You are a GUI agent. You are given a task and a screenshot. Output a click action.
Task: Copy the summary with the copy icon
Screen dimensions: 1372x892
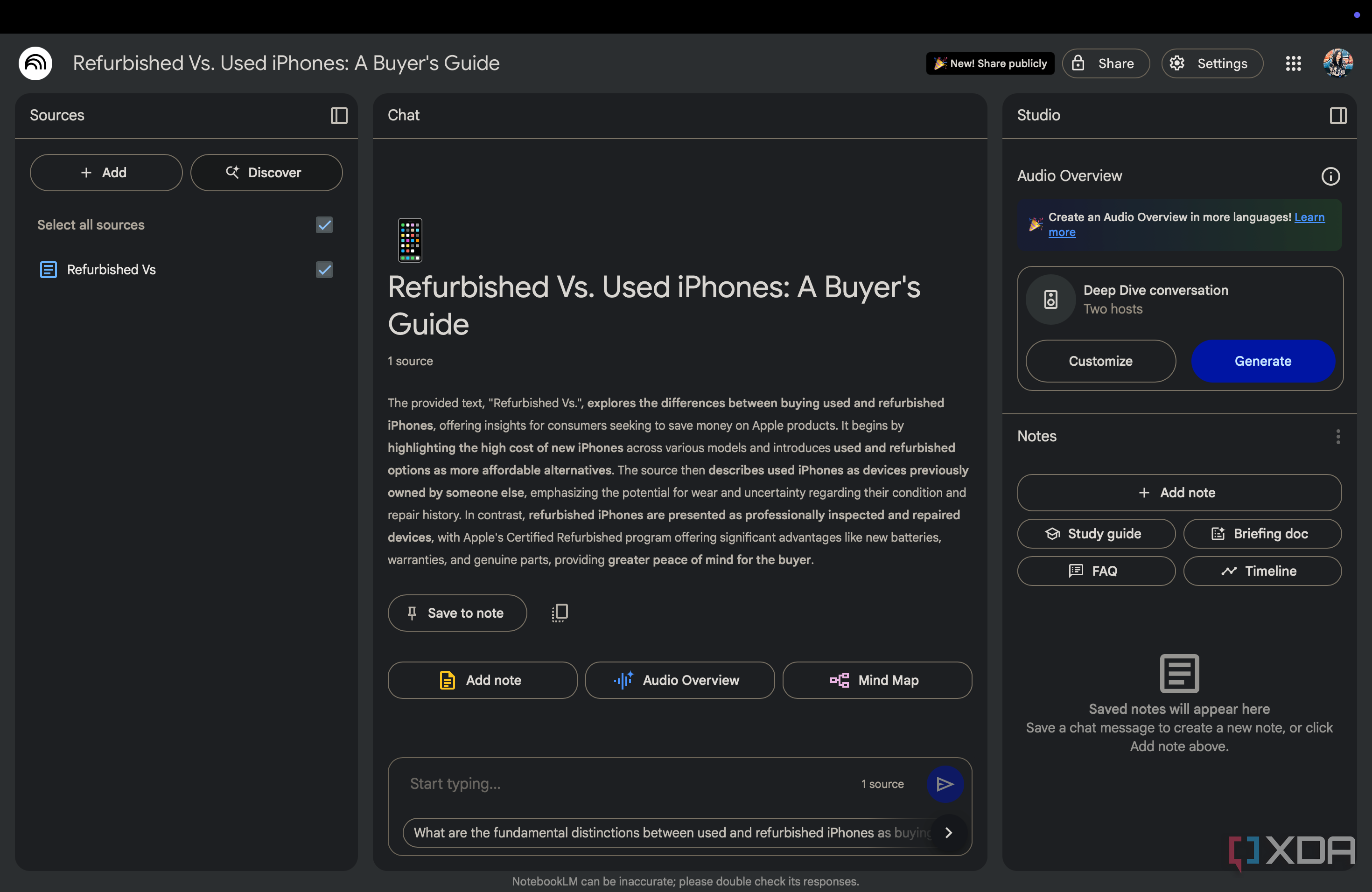(x=560, y=613)
